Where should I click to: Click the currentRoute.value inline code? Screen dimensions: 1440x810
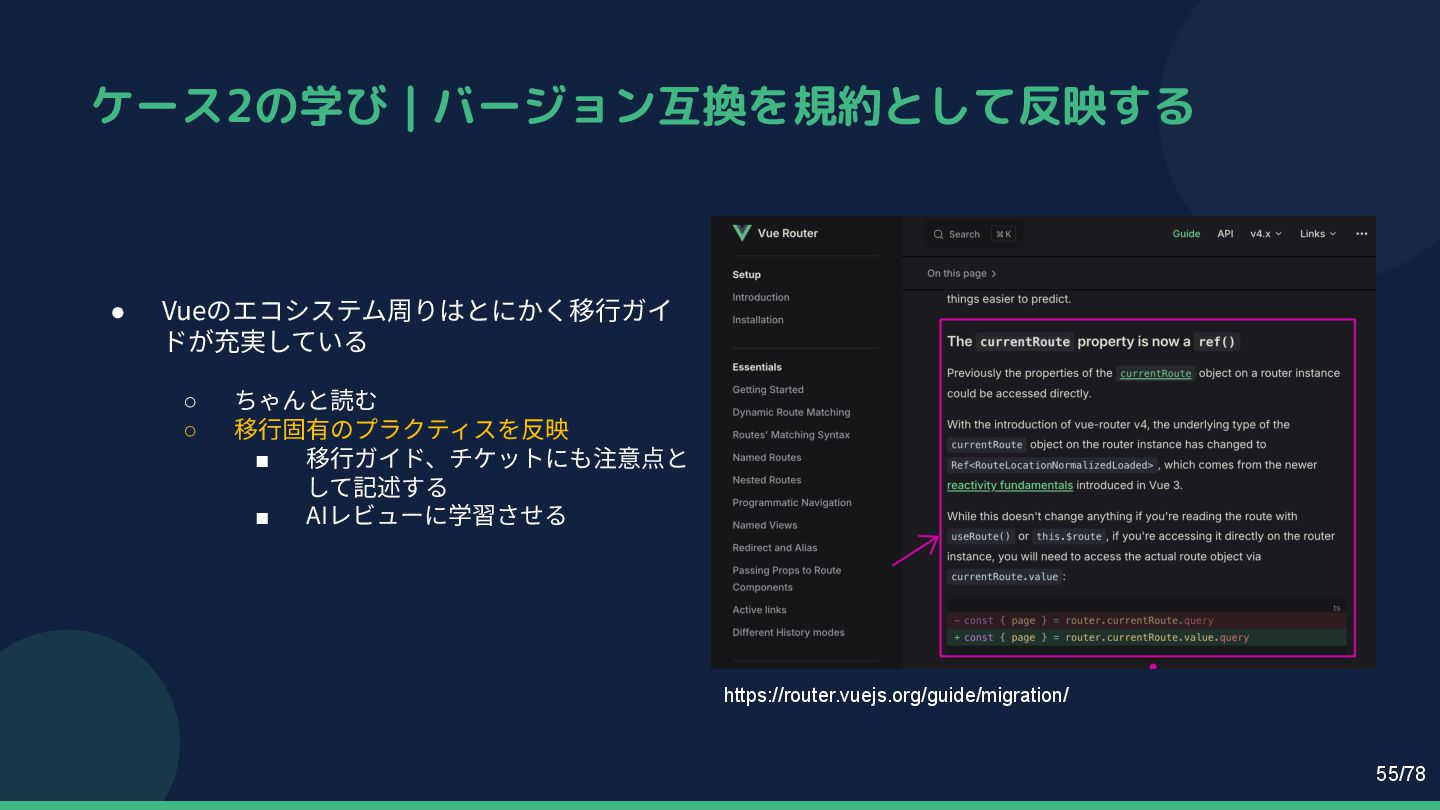1004,577
